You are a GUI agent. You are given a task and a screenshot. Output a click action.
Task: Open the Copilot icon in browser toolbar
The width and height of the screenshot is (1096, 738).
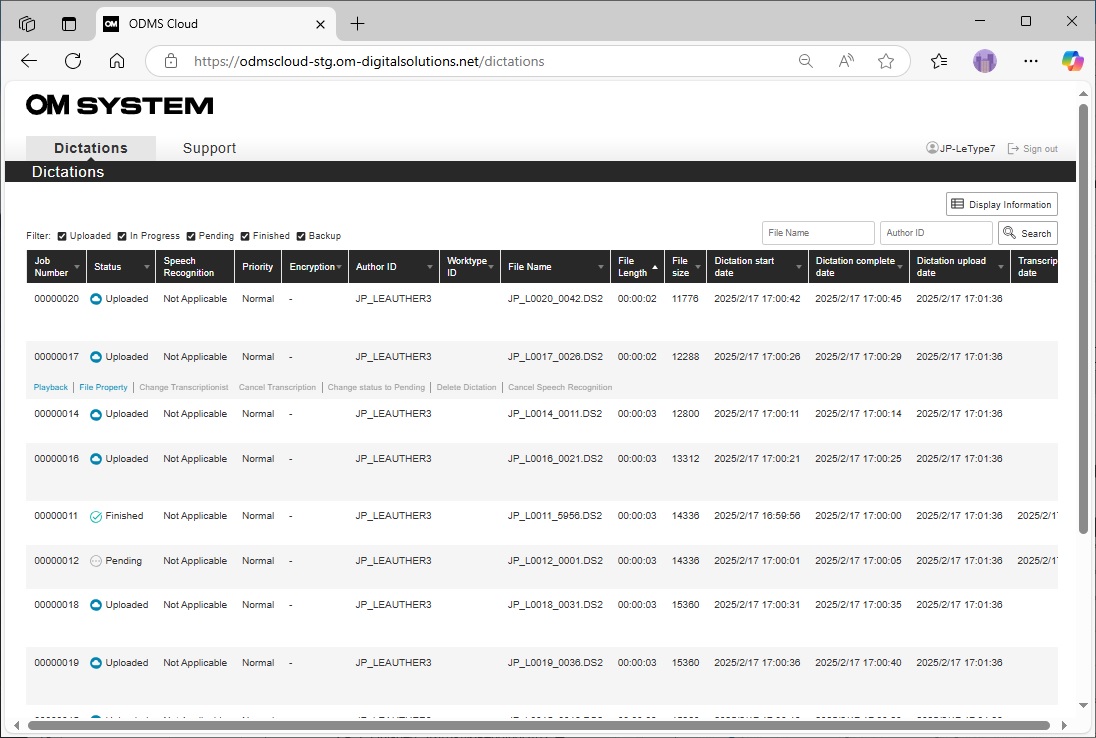pos(1072,61)
